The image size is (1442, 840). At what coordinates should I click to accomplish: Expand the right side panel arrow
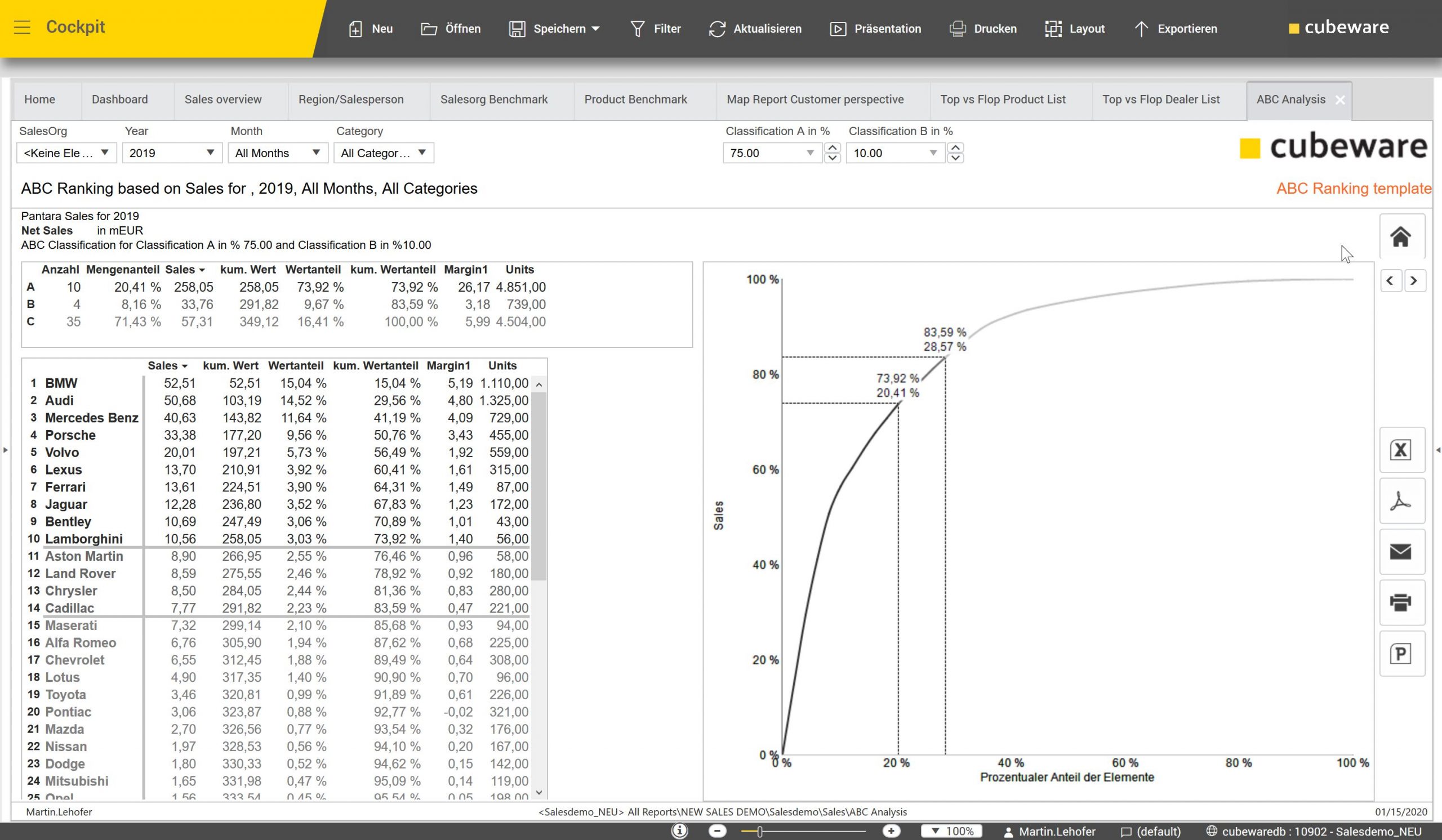pos(1437,450)
